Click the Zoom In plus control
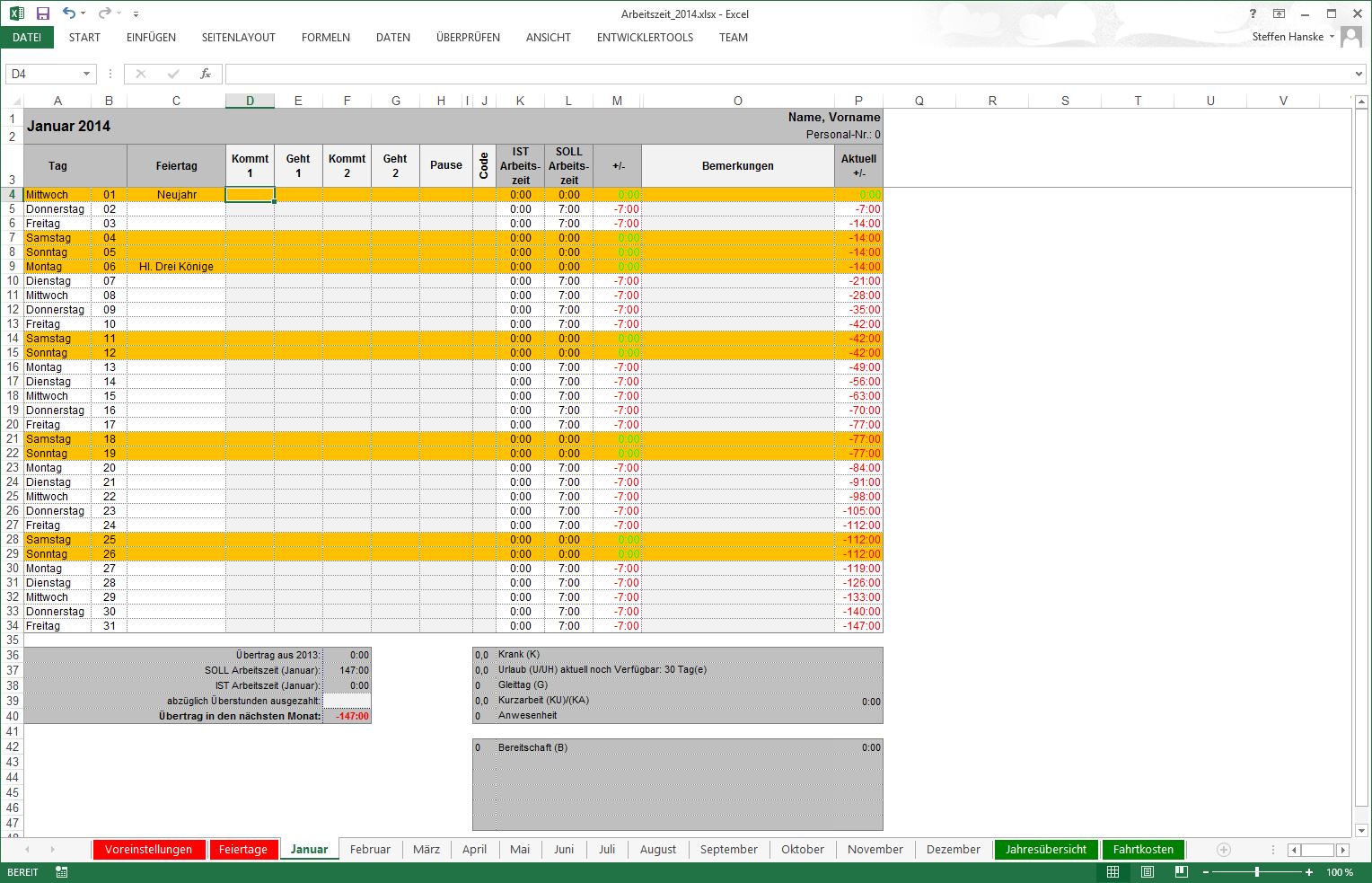1372x883 pixels. 1309,871
